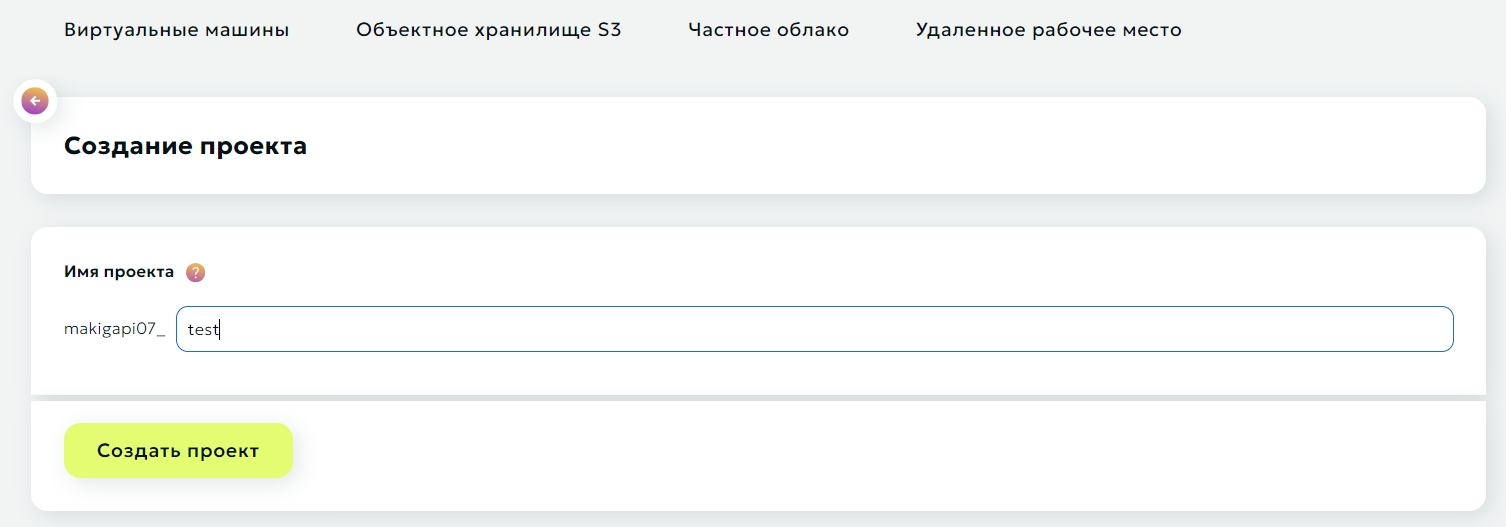Click the Создание проекта heading

click(185, 146)
